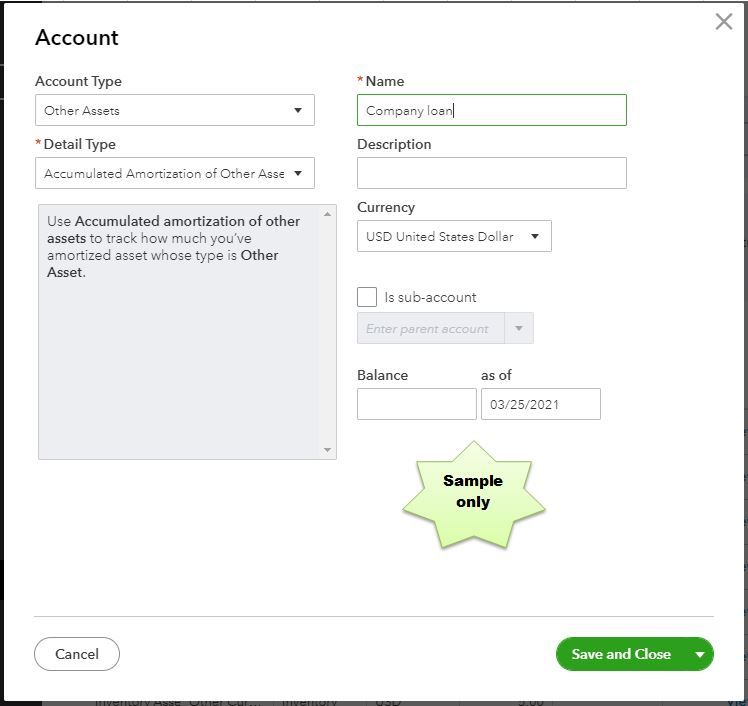Viewport: 748px width, 706px height.
Task: Click the Description text field
Action: (491, 173)
